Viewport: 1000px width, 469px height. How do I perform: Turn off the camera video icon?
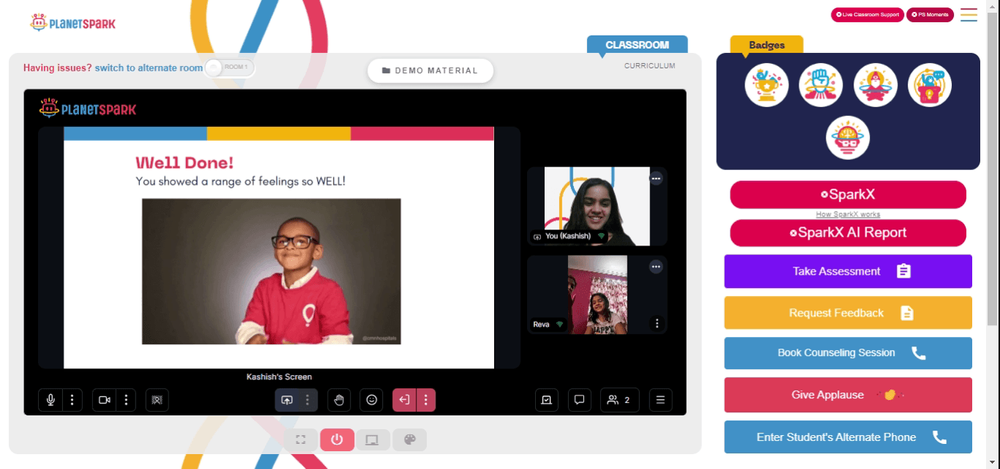click(104, 400)
